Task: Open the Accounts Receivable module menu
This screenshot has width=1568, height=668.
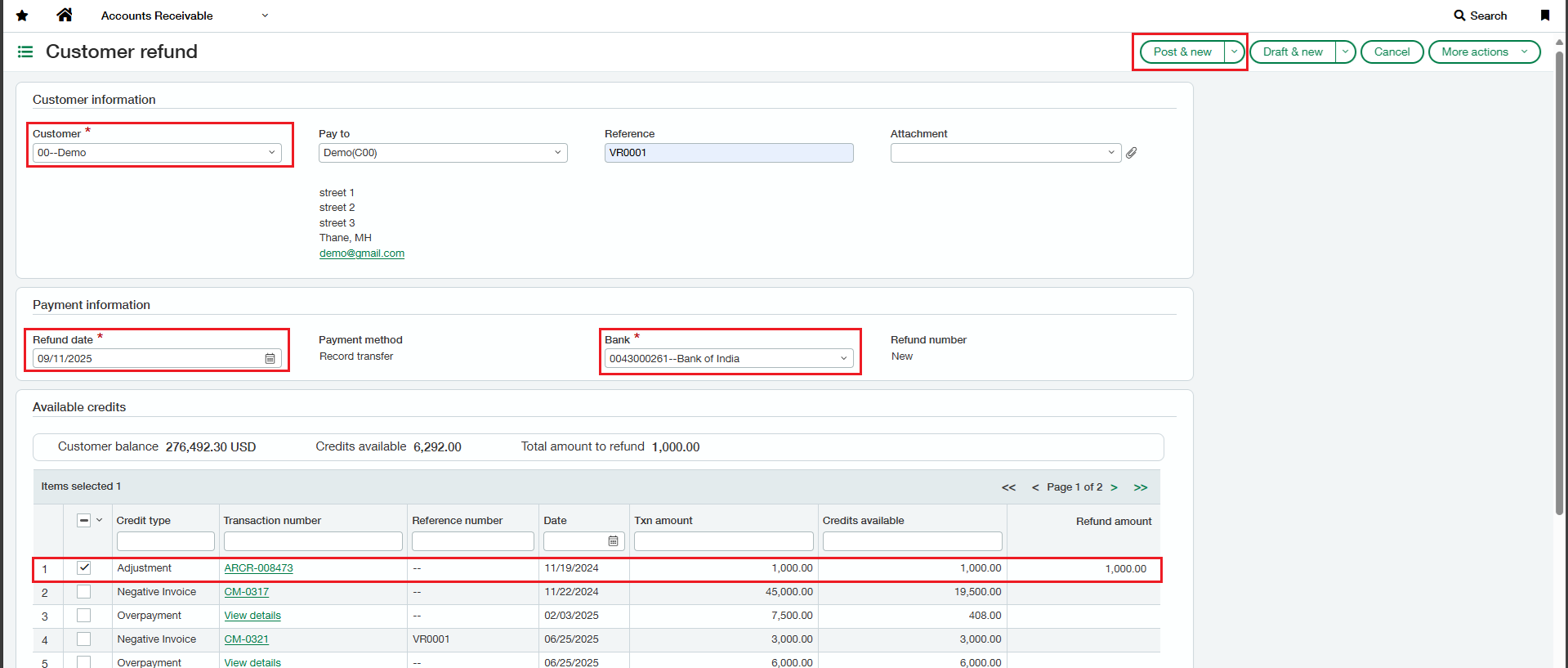Action: pyautogui.click(x=185, y=16)
